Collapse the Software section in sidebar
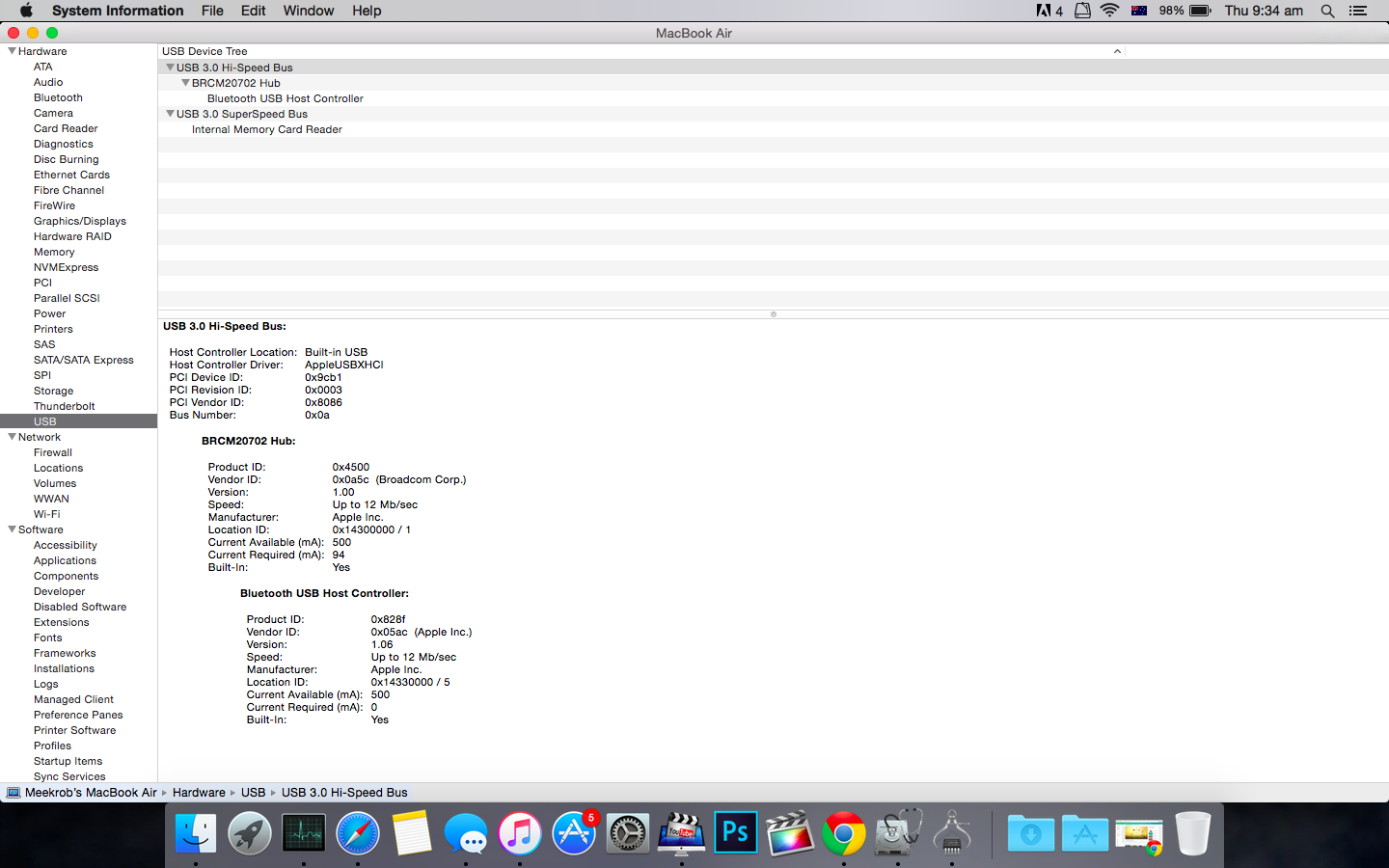Image resolution: width=1389 pixels, height=868 pixels. point(13,529)
